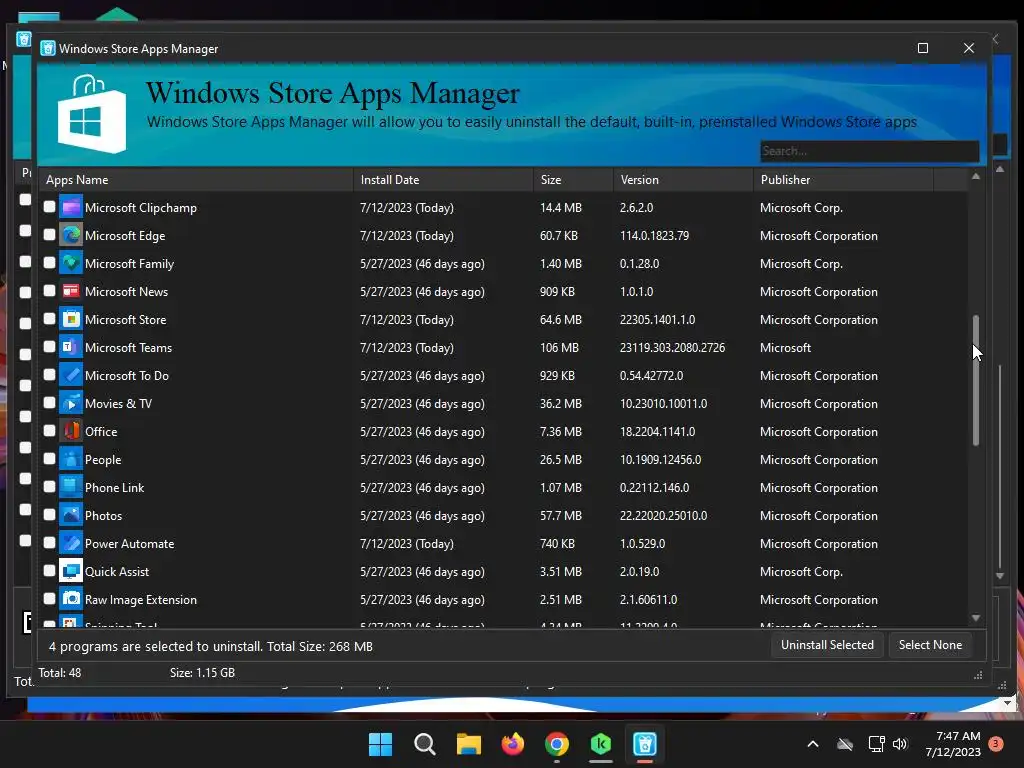Check the Microsoft Store checkbox
Screen dimensions: 1024x768
click(x=50, y=319)
